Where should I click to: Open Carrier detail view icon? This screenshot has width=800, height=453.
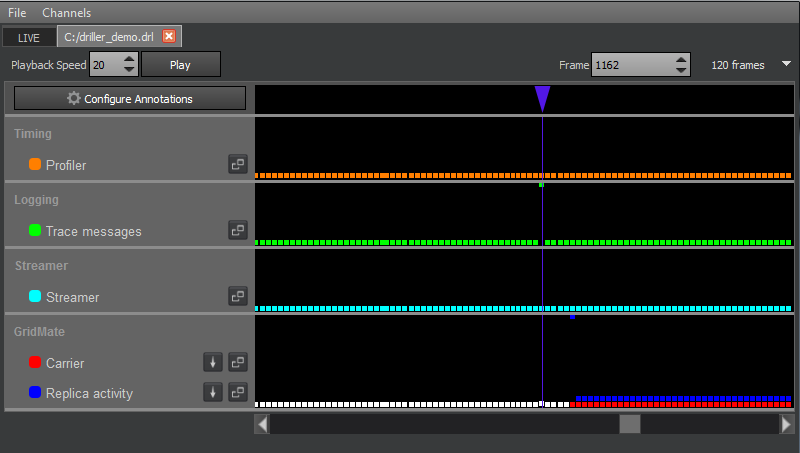237,363
